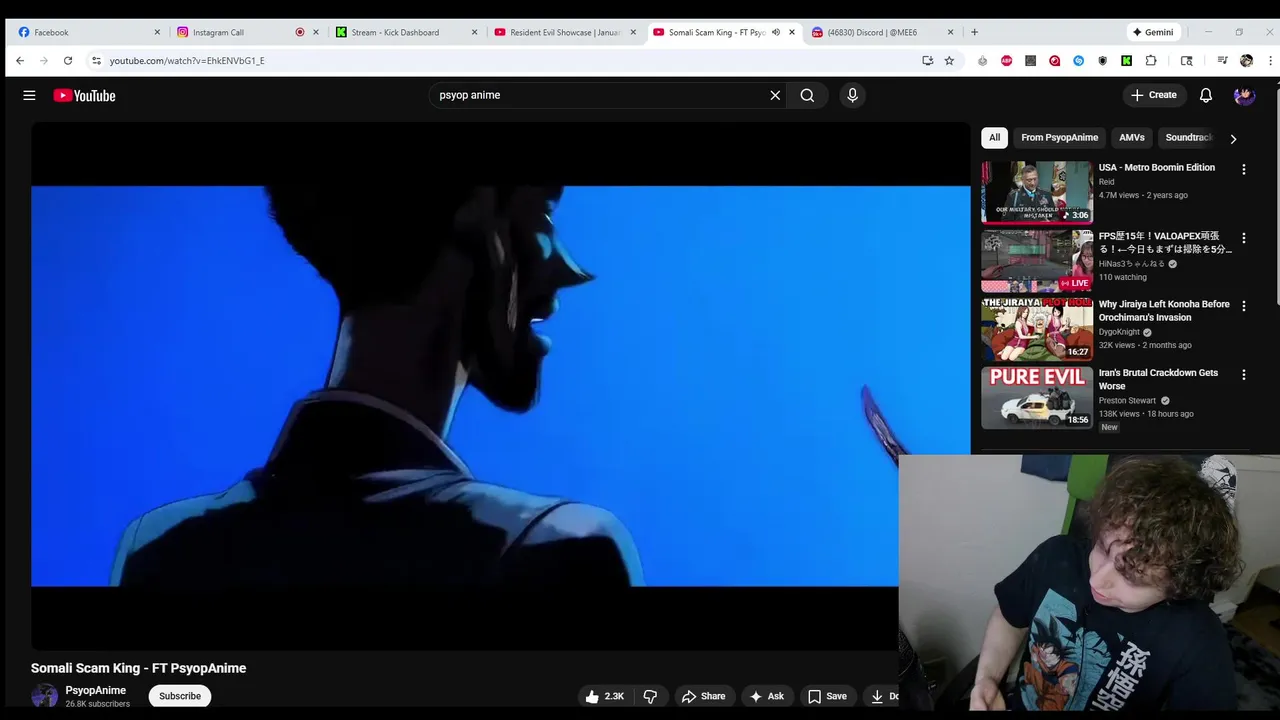Open the PsyopAnime channel avatar
The height and width of the screenshot is (720, 1280).
44,696
